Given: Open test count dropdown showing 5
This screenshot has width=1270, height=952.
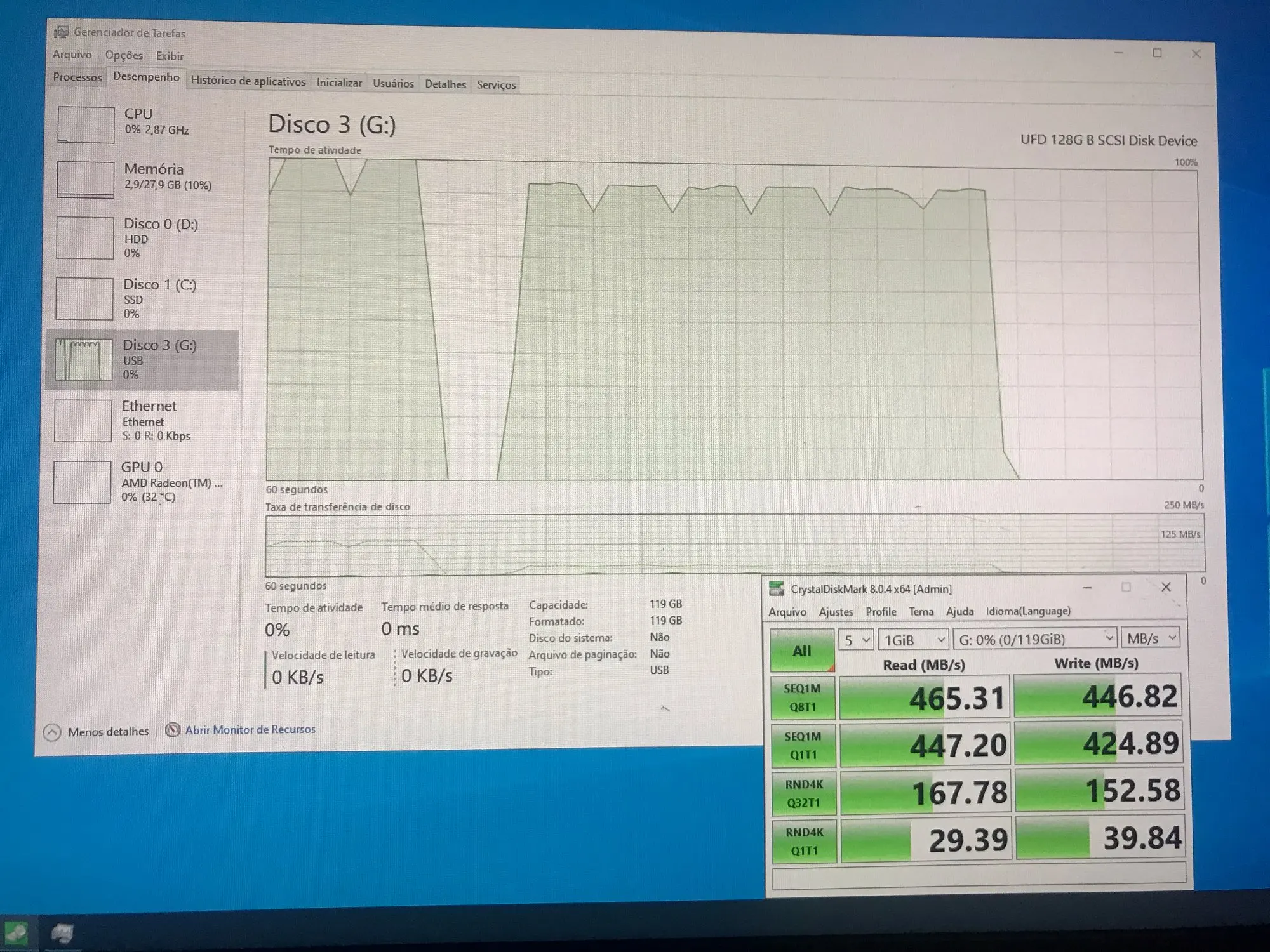Looking at the screenshot, I should [x=857, y=640].
